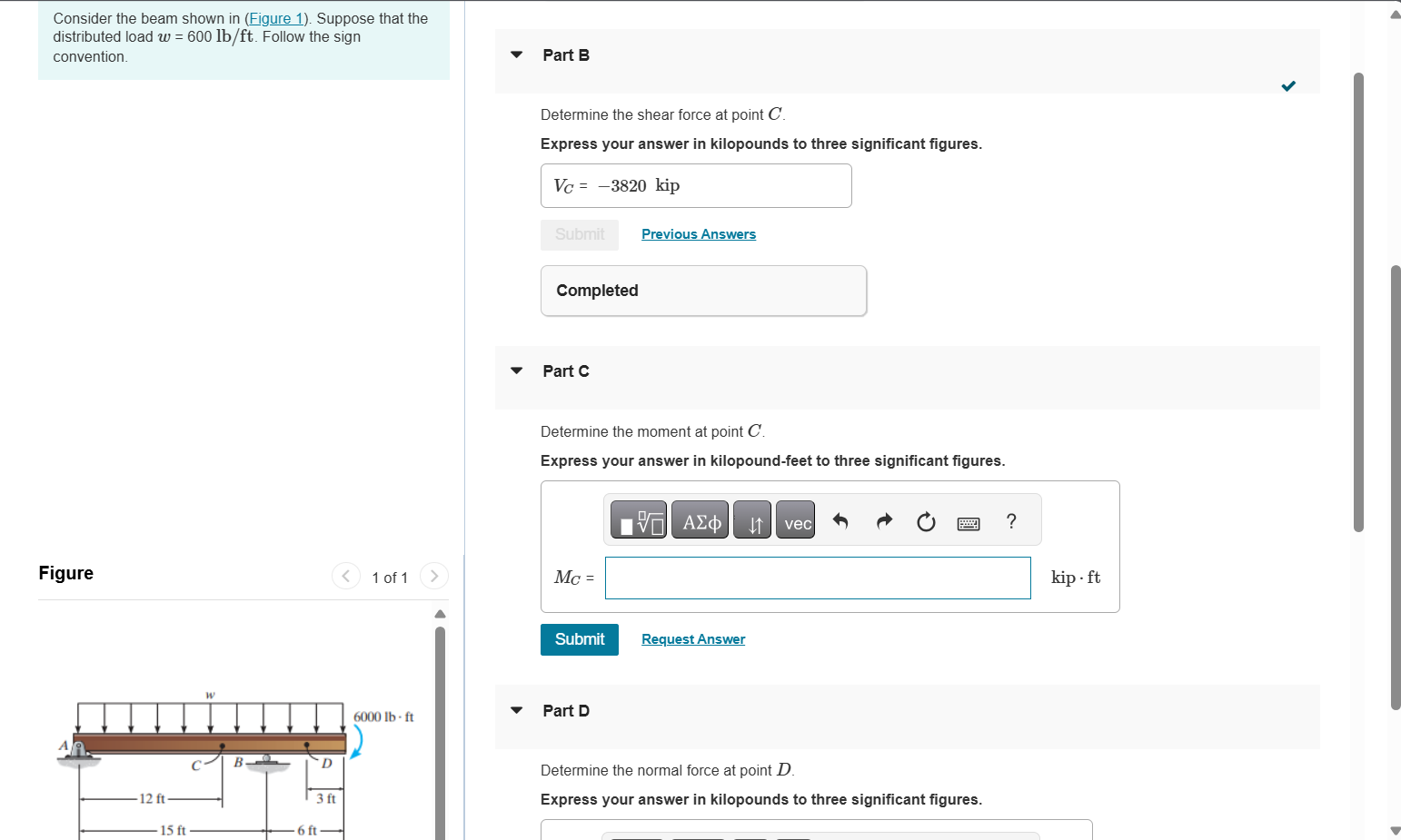Click the Part B answer value −3820 kip
This screenshot has width=1401, height=840.
click(x=639, y=185)
